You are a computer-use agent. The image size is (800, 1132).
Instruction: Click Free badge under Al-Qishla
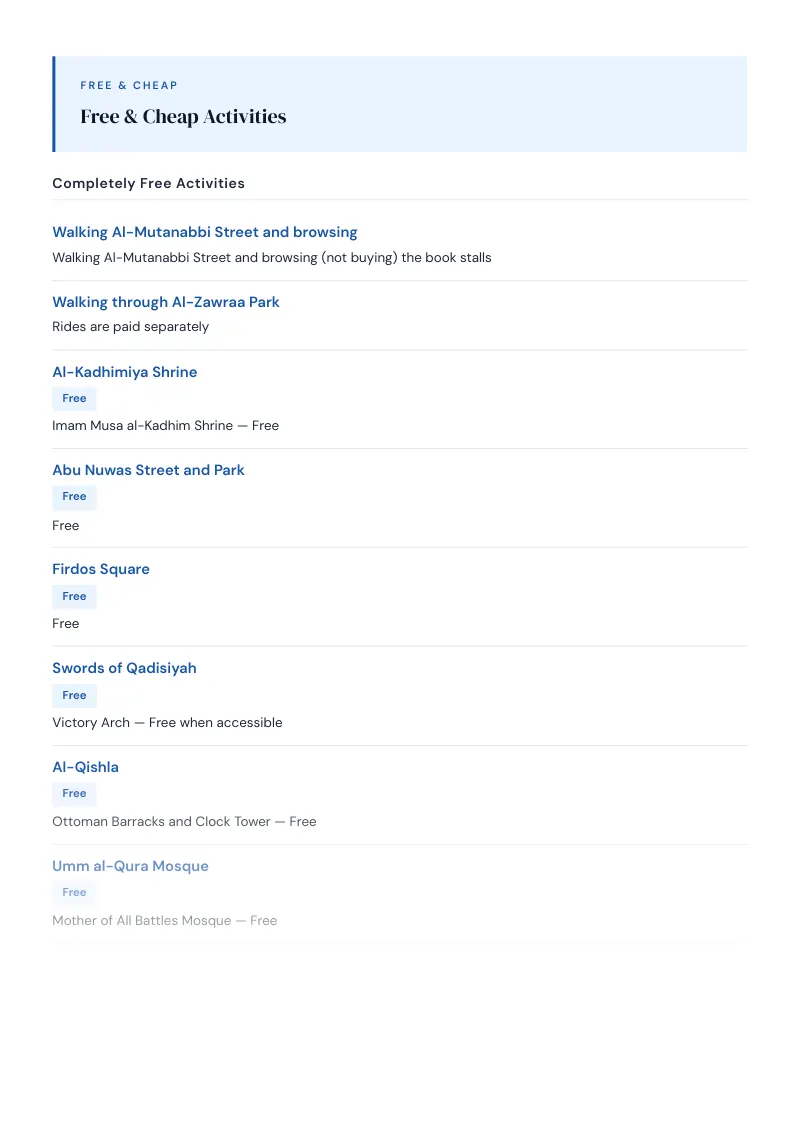(74, 793)
